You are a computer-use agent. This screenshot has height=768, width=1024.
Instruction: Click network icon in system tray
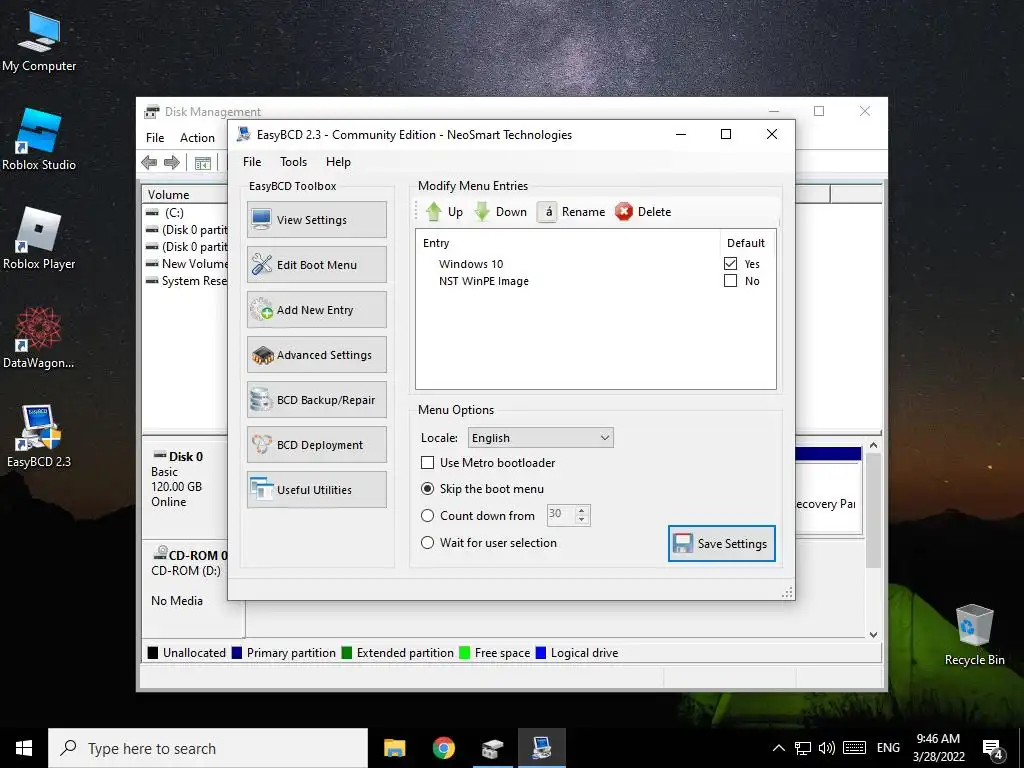click(803, 748)
